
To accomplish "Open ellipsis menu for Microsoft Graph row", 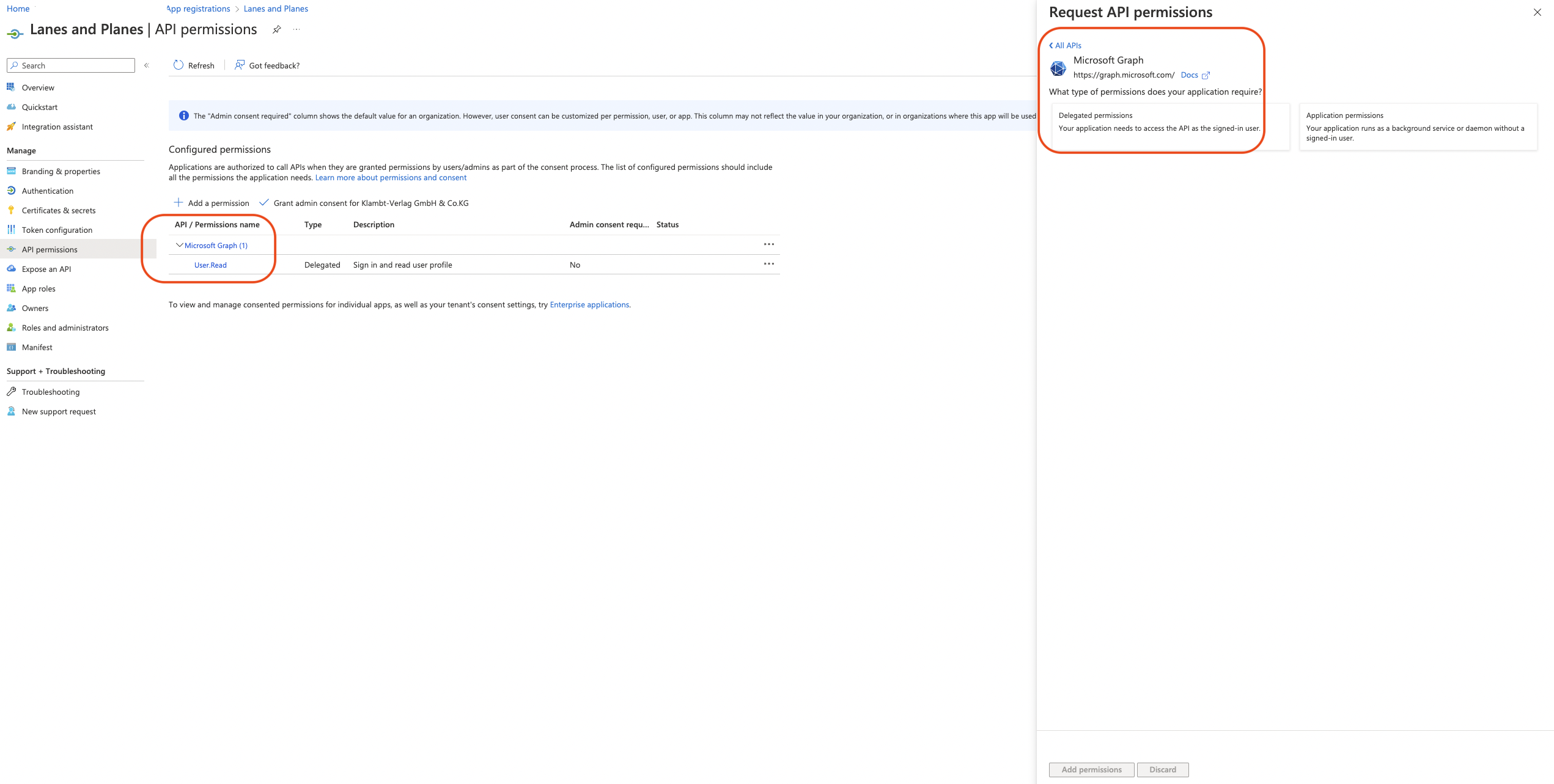I will (x=769, y=244).
